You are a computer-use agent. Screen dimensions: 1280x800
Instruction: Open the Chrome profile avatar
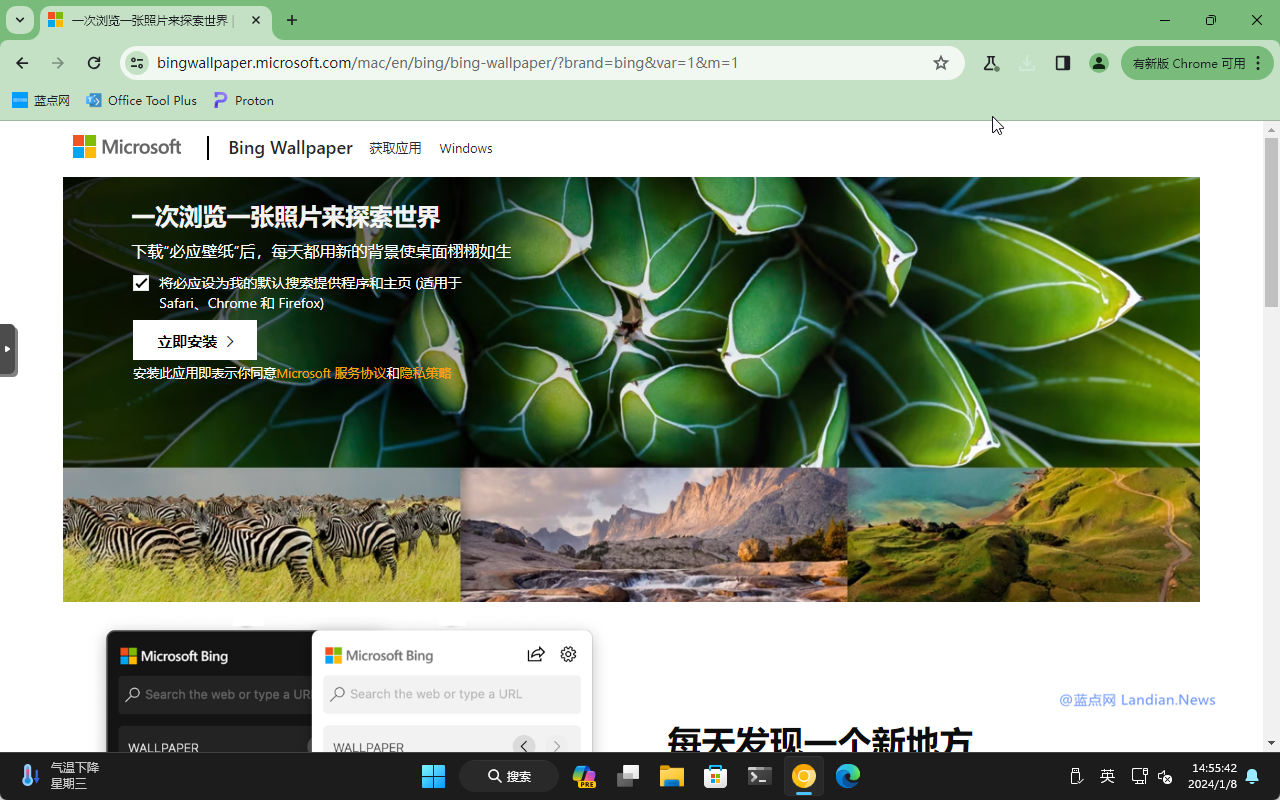(x=1099, y=63)
